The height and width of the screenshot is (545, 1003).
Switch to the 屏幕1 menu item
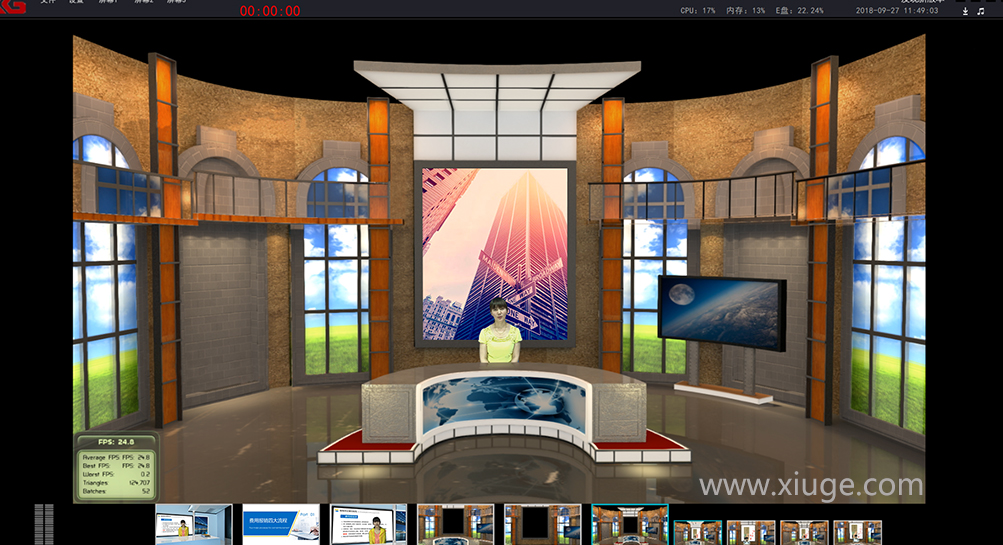pyautogui.click(x=107, y=3)
